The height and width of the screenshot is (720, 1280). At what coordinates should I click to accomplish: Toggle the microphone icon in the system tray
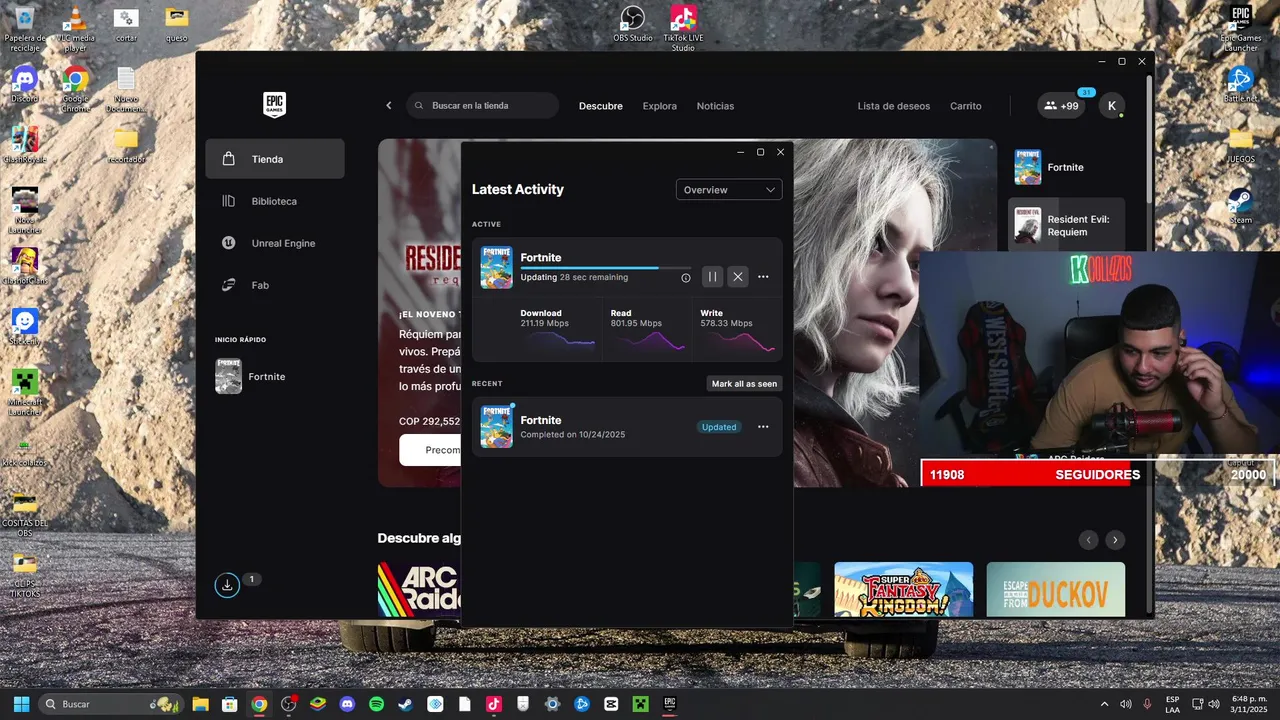pos(1147,704)
